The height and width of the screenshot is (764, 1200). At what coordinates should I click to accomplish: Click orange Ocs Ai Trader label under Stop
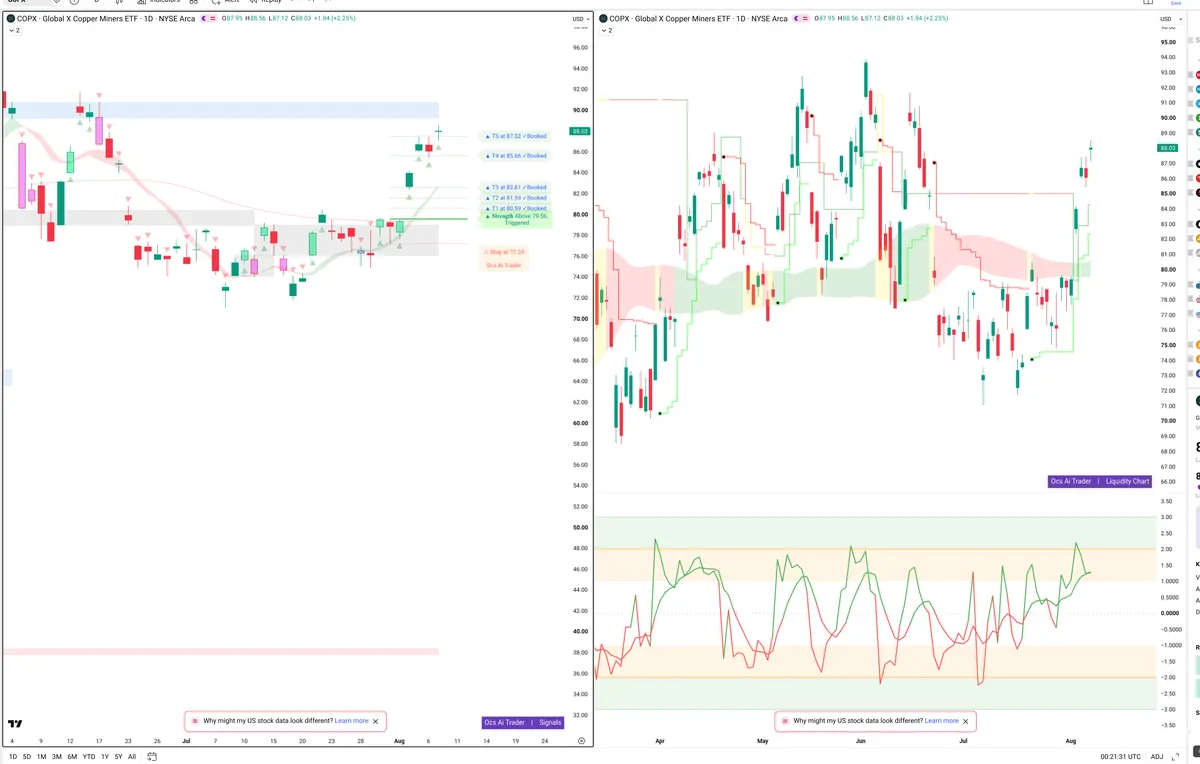click(x=503, y=265)
